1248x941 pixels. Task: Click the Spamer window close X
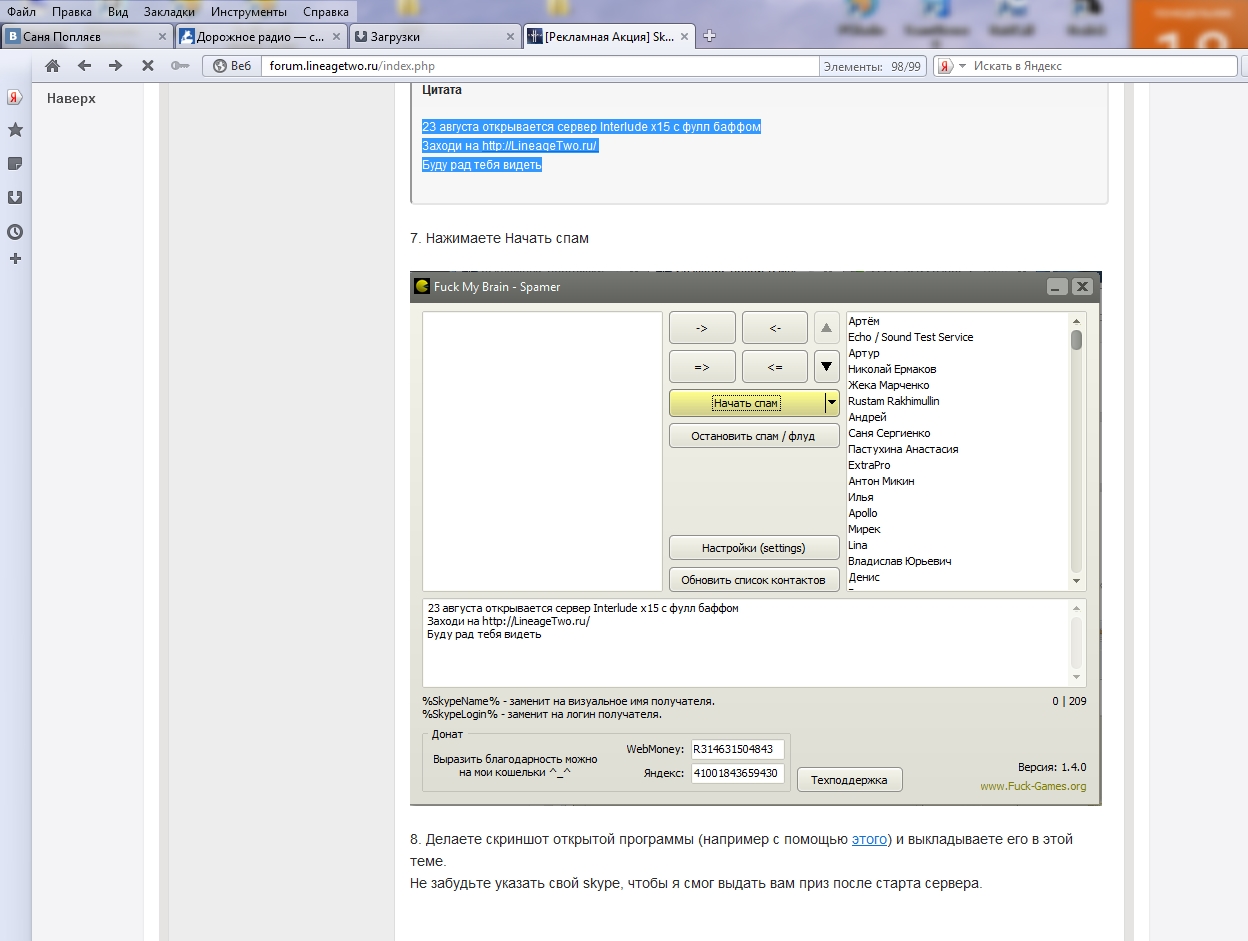[x=1082, y=287]
